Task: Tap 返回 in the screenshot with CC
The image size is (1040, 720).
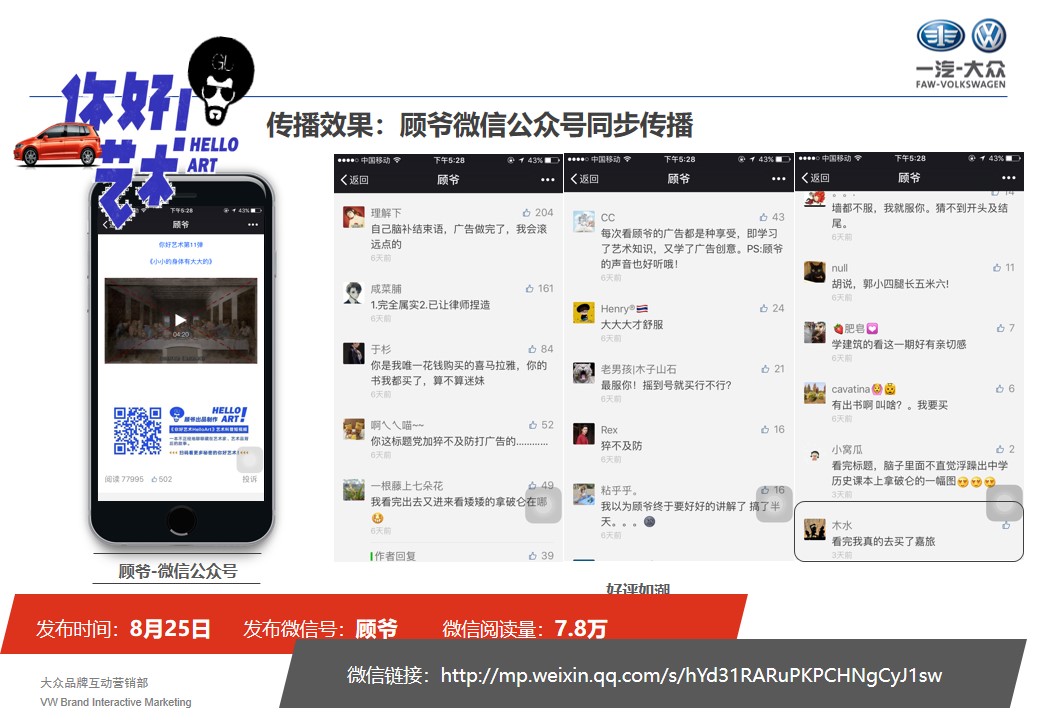Action: point(584,179)
